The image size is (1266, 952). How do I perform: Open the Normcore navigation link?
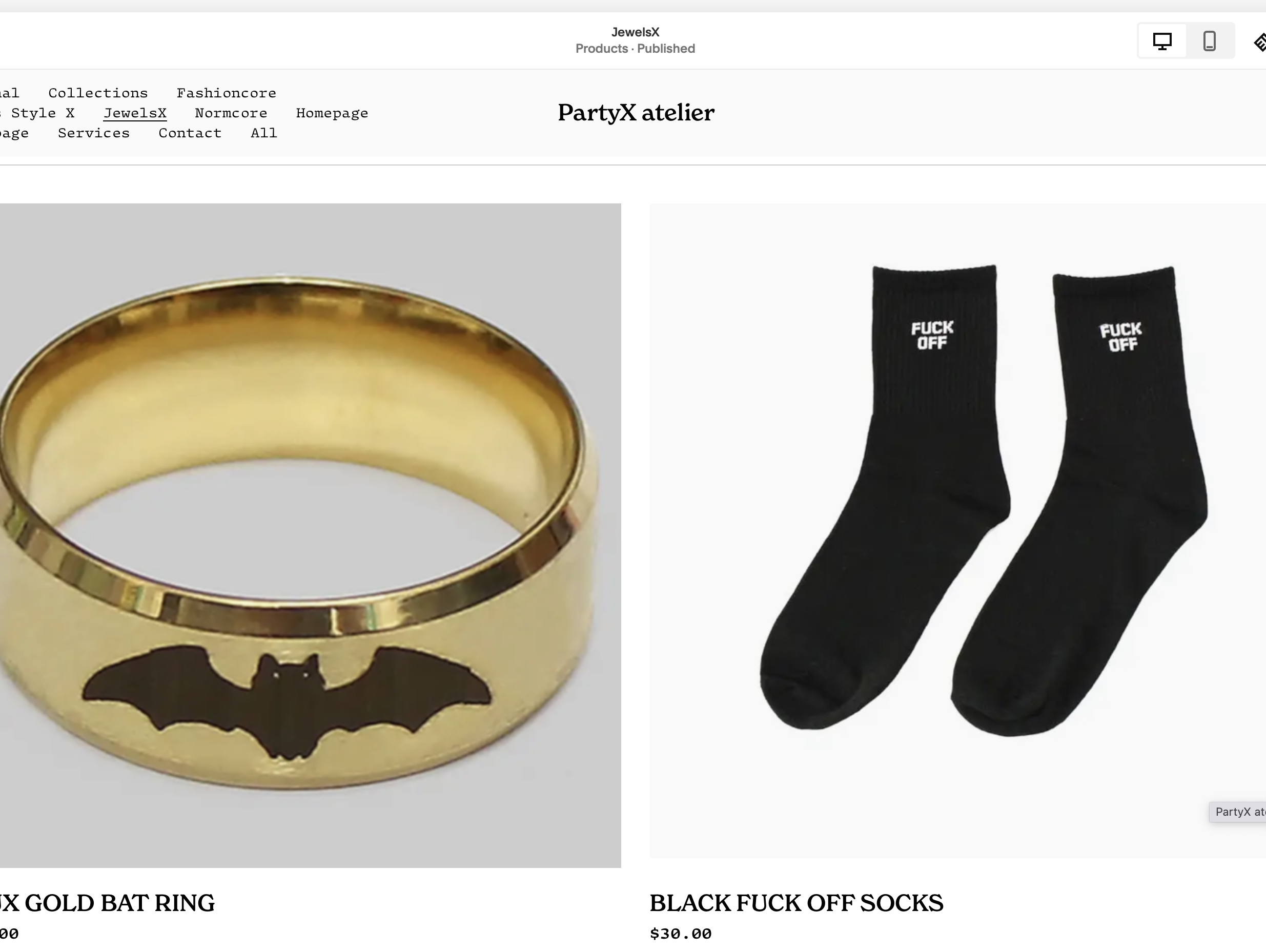pyautogui.click(x=231, y=113)
